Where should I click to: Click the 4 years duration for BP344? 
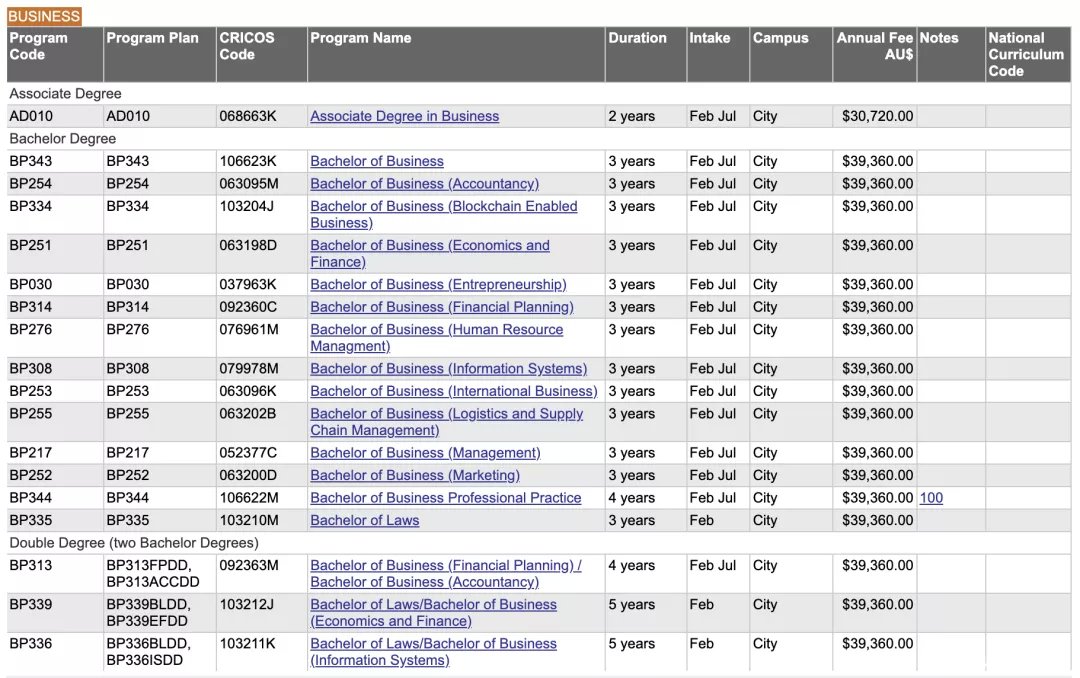click(x=631, y=498)
